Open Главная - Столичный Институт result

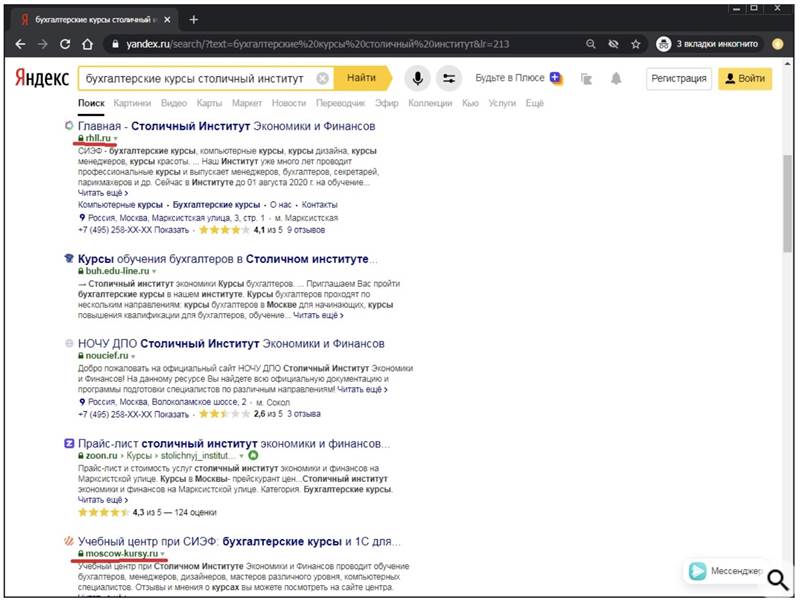[227, 126]
